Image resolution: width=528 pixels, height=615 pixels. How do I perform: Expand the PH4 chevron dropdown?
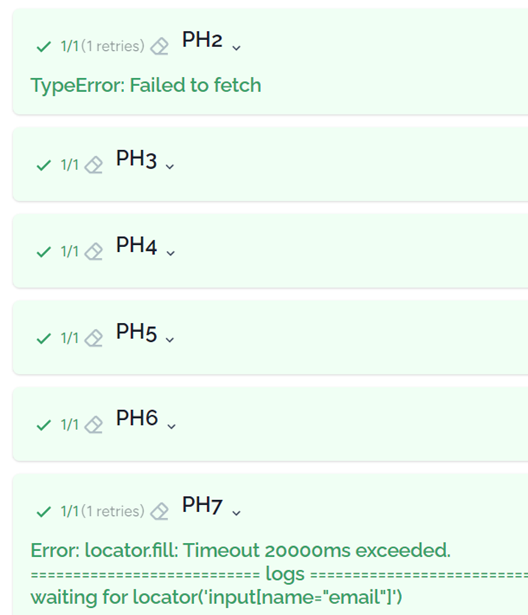coord(170,253)
